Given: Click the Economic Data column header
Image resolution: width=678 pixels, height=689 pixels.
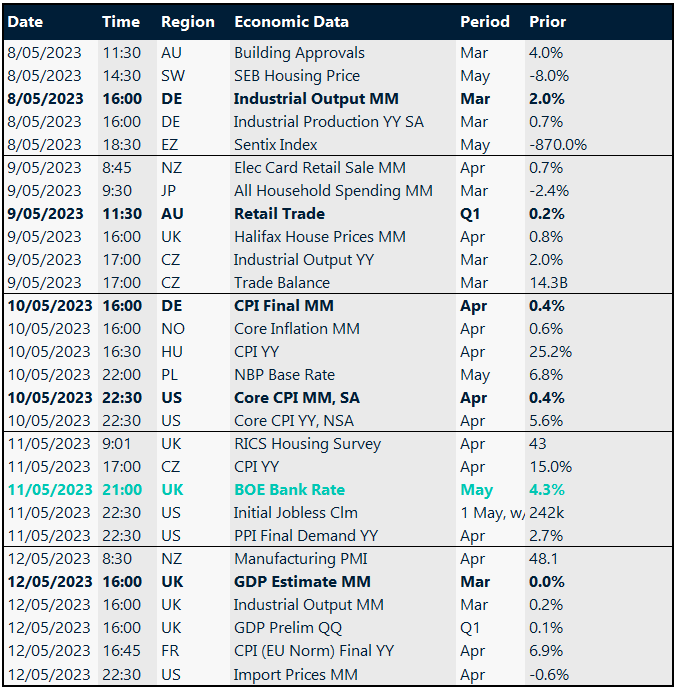Looking at the screenshot, I should (x=291, y=21).
